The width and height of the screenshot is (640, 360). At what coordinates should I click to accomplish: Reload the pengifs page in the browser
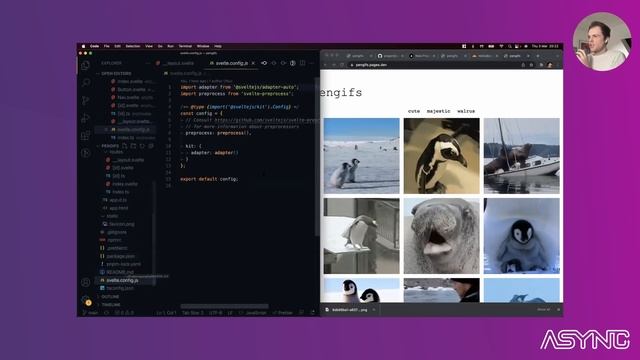342,65
